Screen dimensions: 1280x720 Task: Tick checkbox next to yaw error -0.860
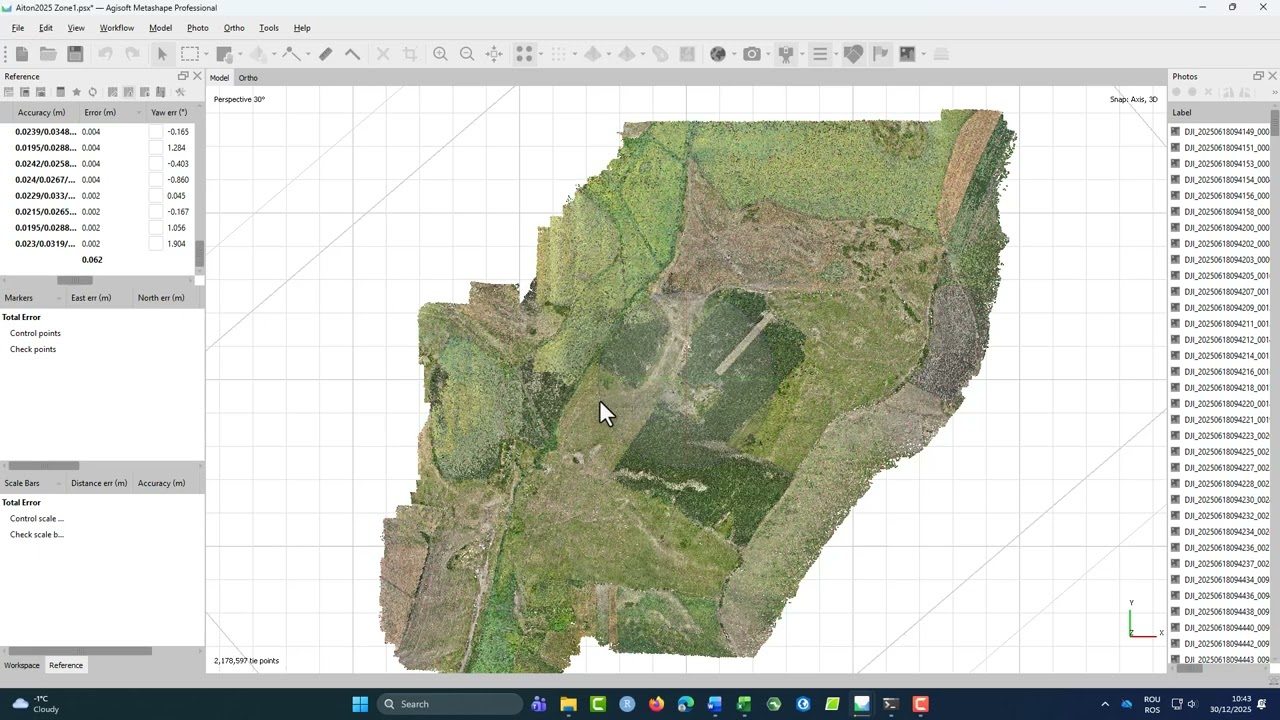tap(156, 180)
